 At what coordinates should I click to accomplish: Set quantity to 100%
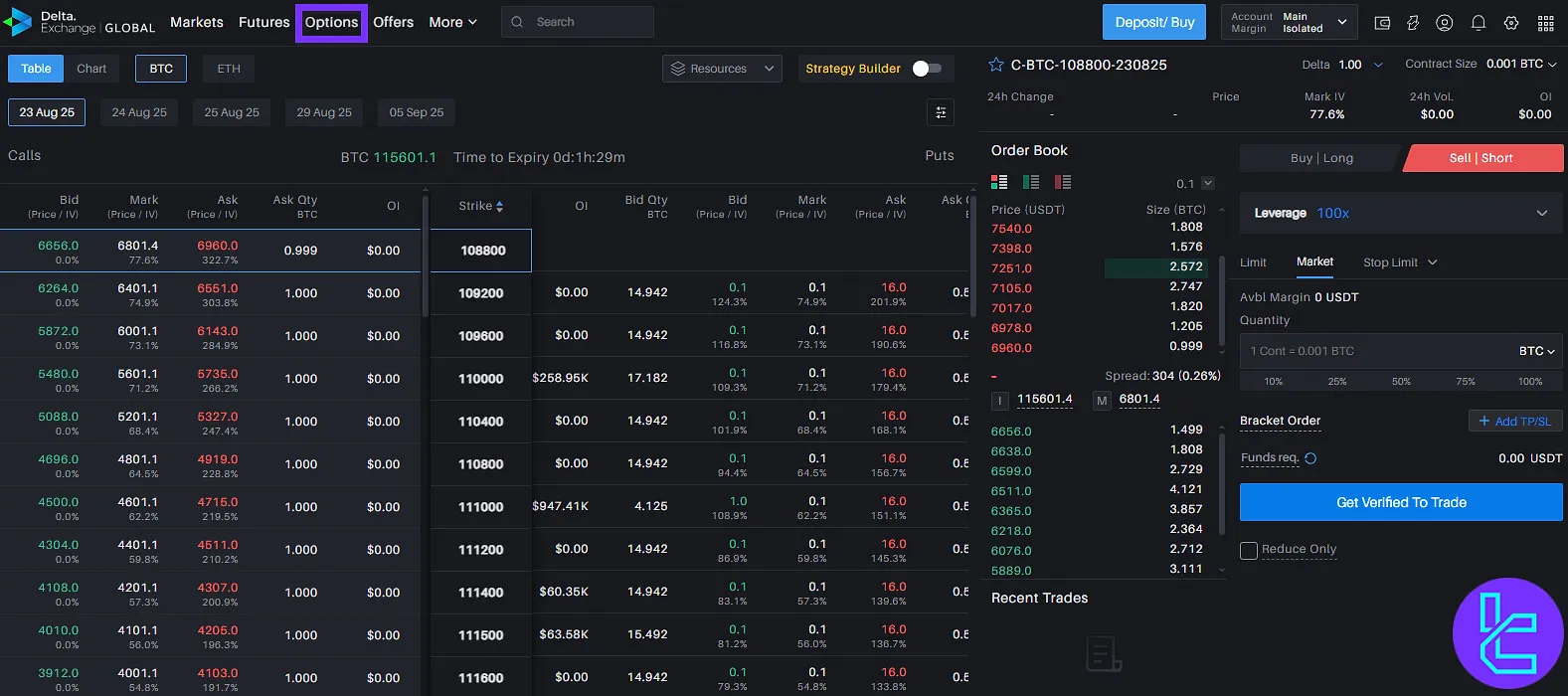(x=1530, y=381)
